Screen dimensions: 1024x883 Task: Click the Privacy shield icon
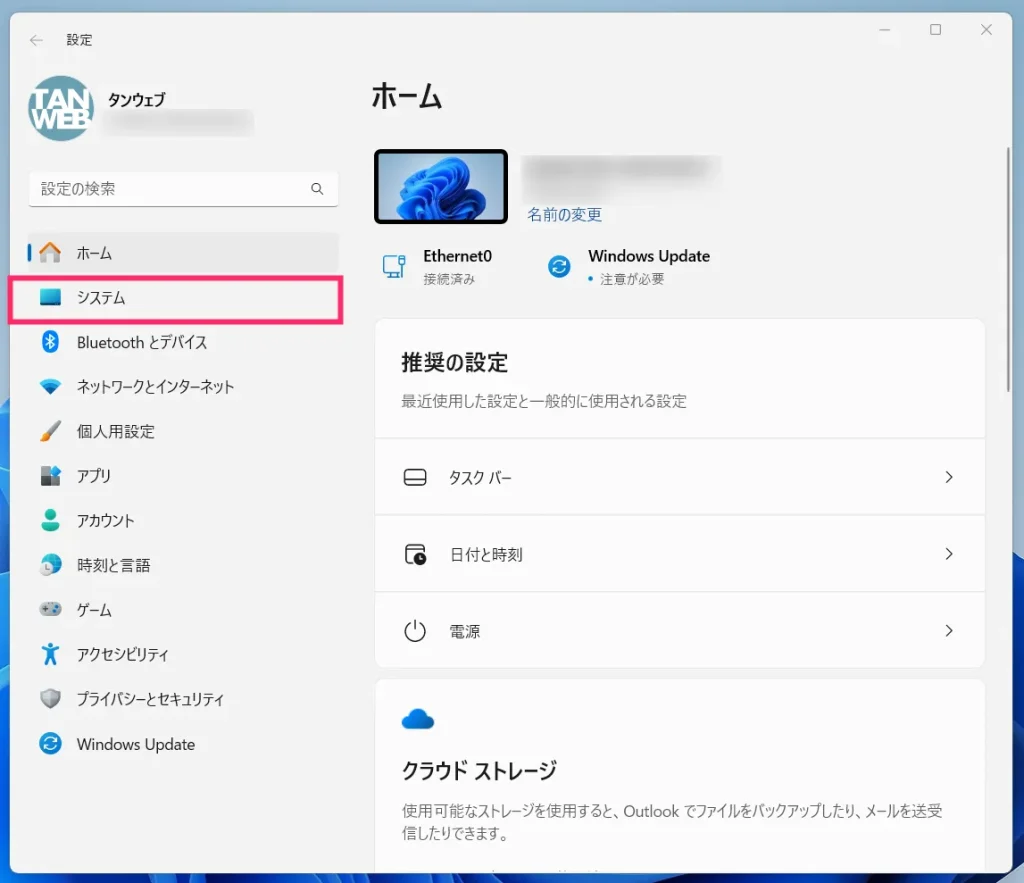coord(50,699)
